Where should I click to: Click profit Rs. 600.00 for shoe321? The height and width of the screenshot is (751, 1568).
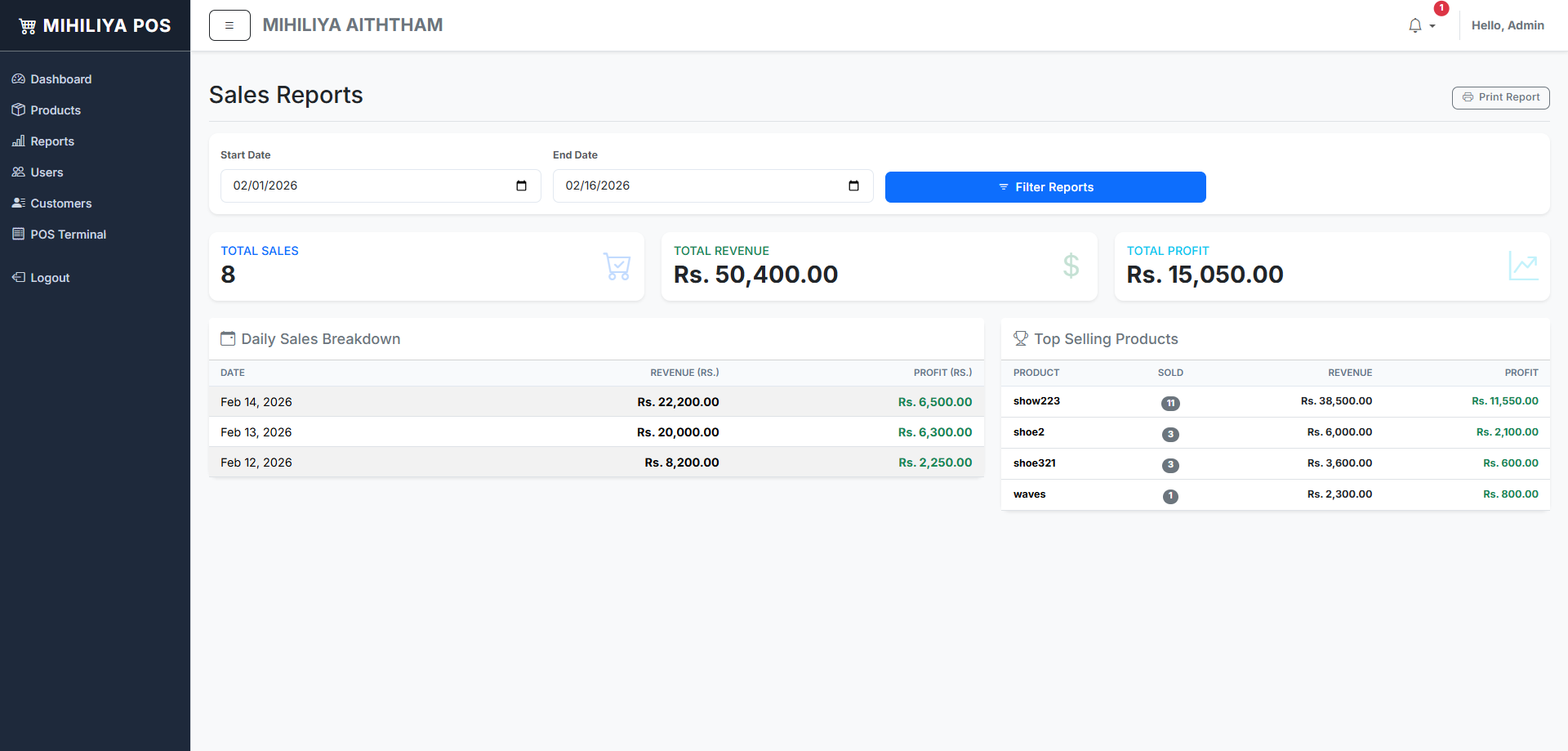point(1511,463)
